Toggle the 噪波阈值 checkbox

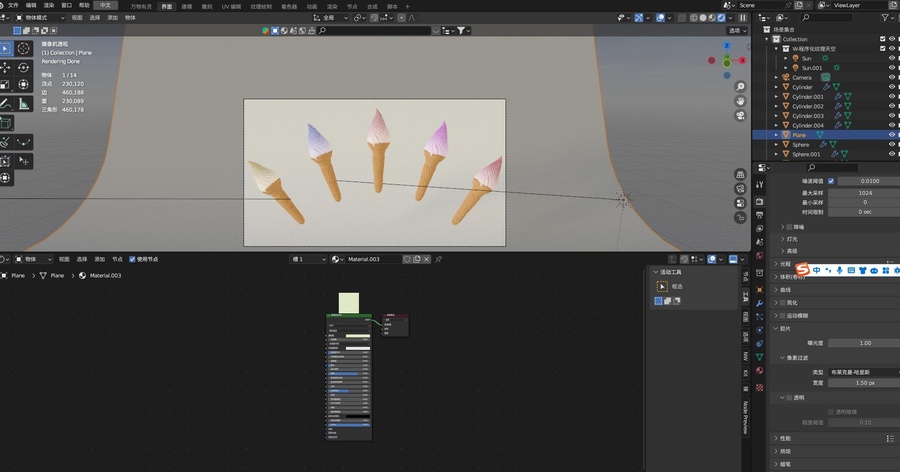click(x=831, y=181)
